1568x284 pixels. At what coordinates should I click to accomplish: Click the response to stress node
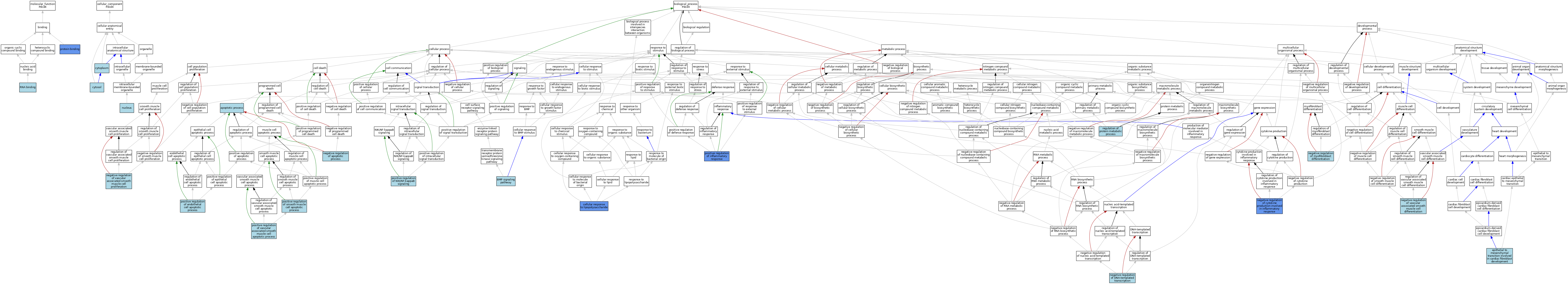pyautogui.click(x=700, y=68)
